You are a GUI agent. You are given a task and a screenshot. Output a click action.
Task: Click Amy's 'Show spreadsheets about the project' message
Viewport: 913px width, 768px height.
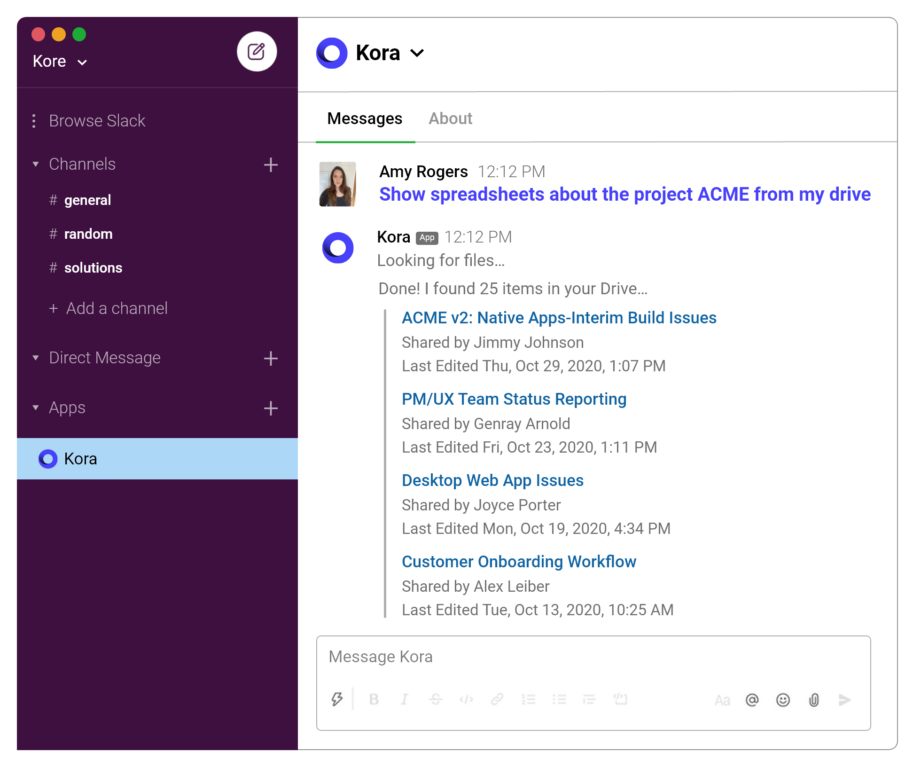(625, 194)
